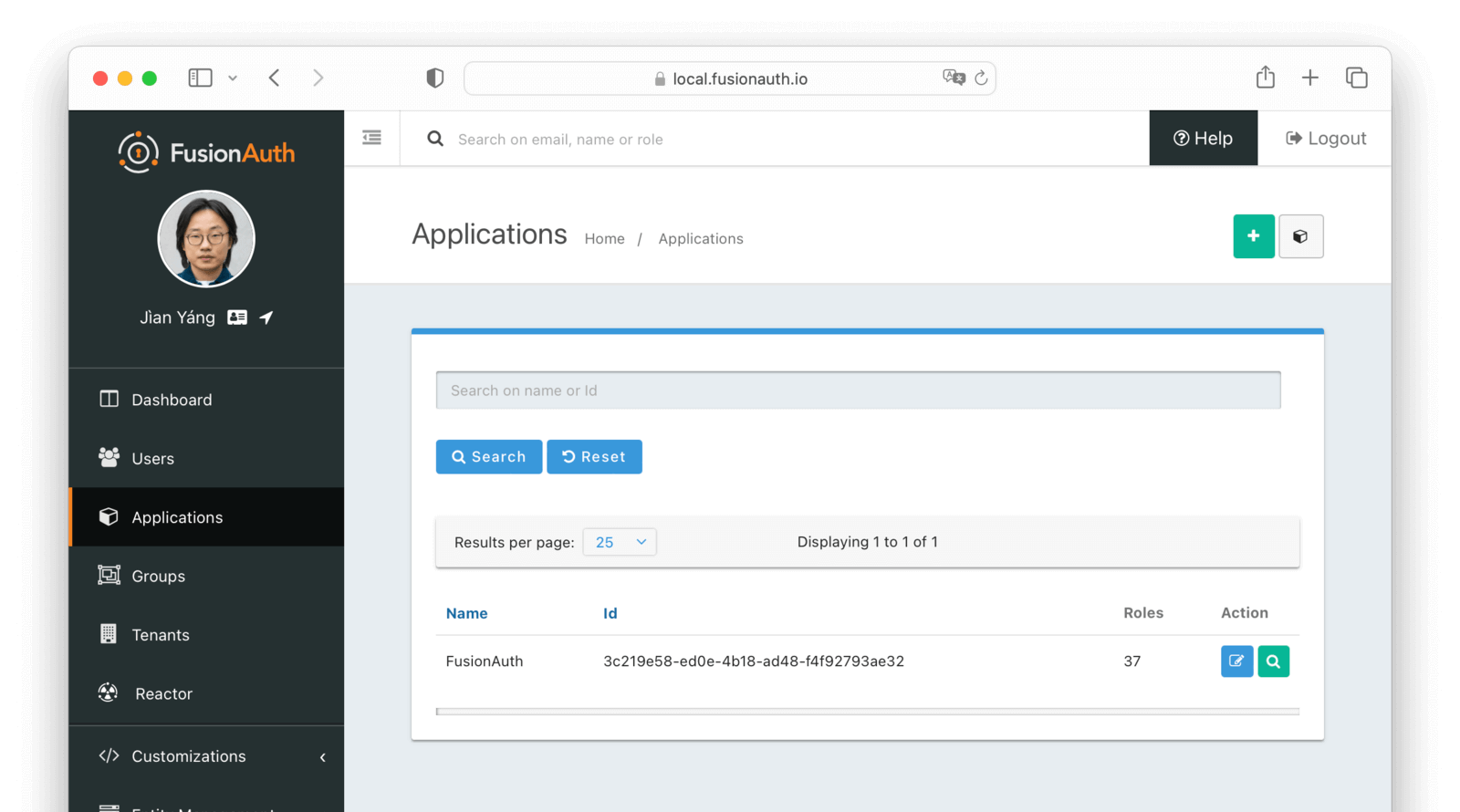Image resolution: width=1460 pixels, height=812 pixels.
Task: Reload the page with the refresh icon
Action: coord(981,78)
